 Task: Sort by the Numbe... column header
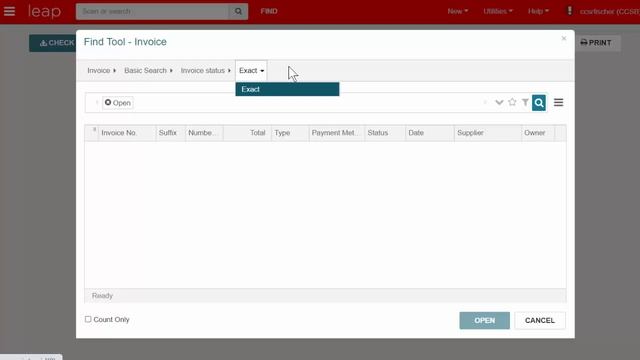coord(204,133)
